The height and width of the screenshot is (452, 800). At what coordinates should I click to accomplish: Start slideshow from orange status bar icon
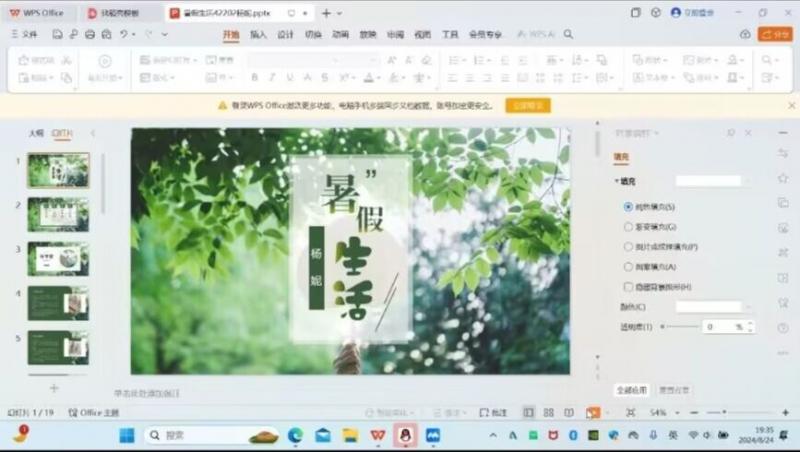tap(593, 412)
